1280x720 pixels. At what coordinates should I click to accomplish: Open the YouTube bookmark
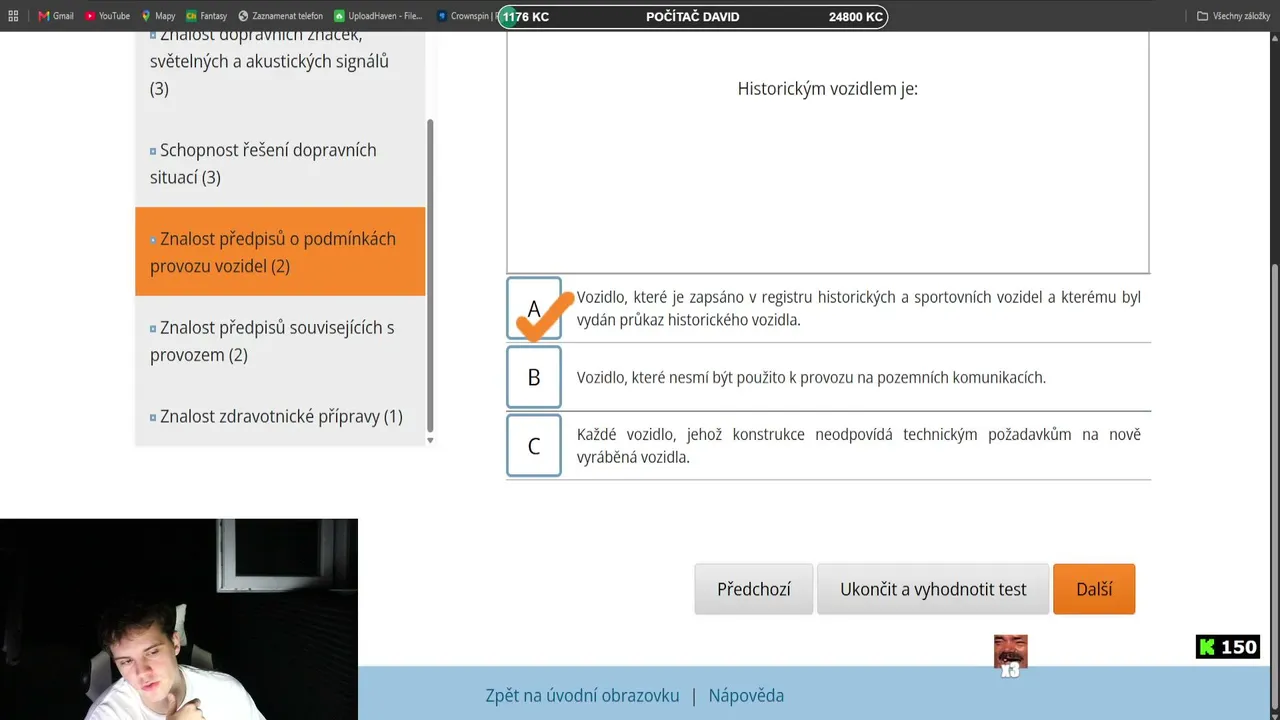(108, 16)
